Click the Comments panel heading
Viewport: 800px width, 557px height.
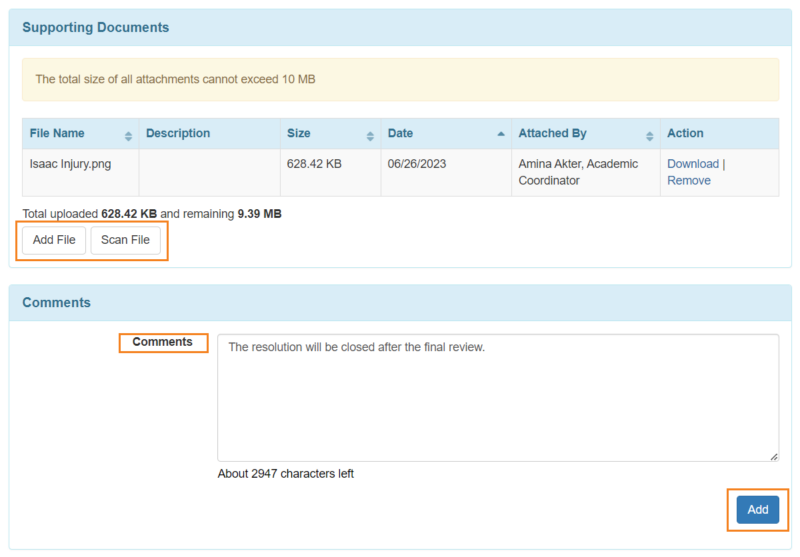pyautogui.click(x=56, y=303)
